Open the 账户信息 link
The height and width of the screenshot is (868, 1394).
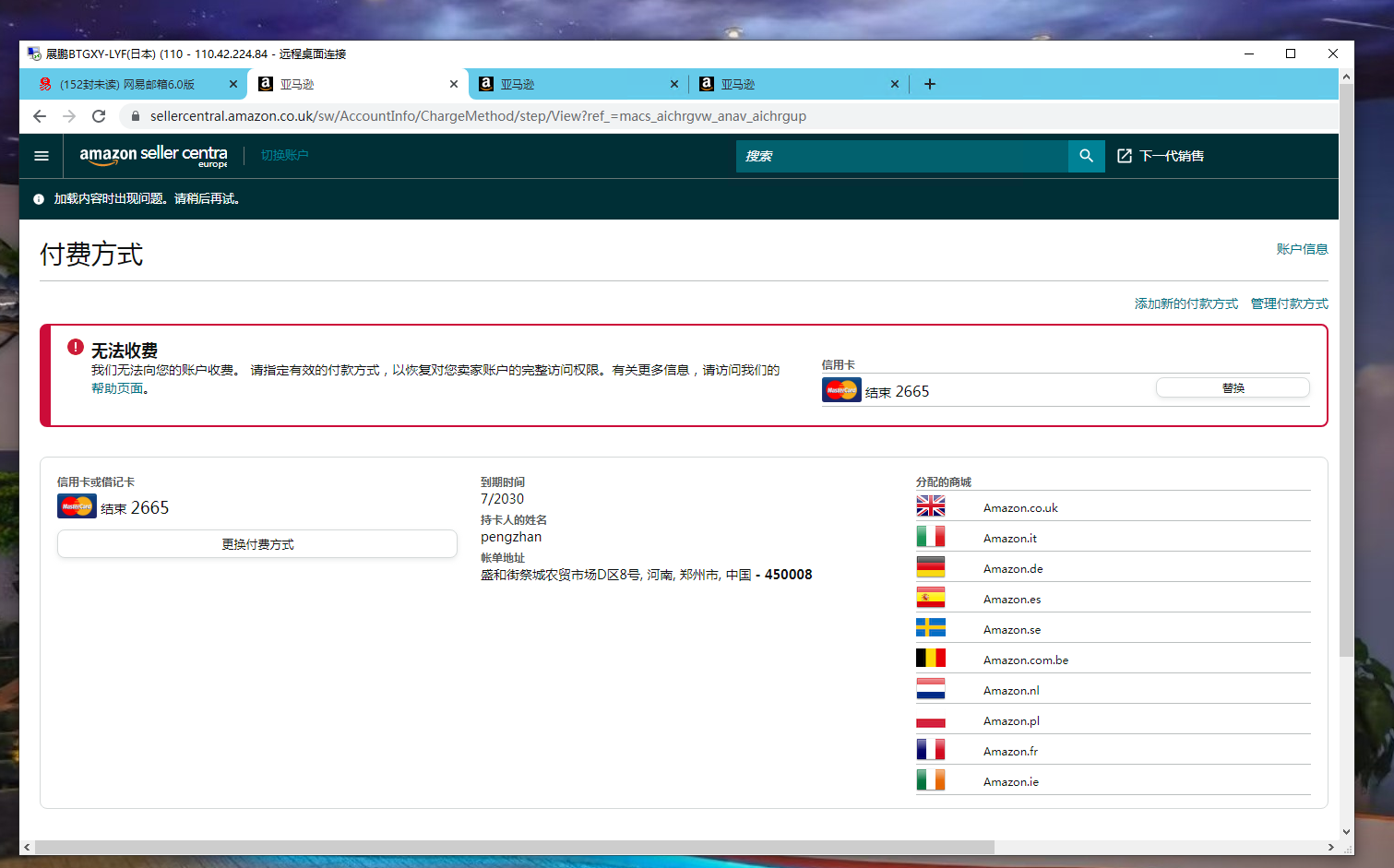tap(1301, 249)
